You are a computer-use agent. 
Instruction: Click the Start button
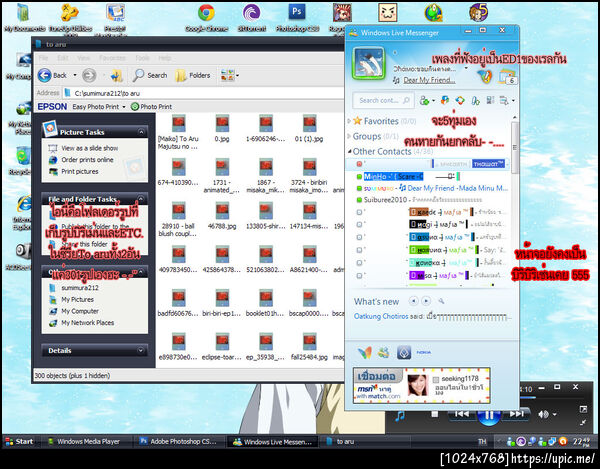19,441
